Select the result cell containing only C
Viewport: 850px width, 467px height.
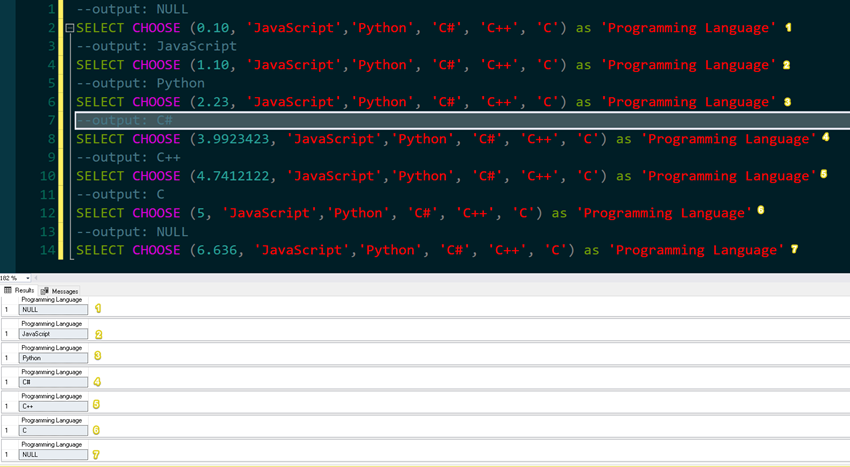click(53, 431)
